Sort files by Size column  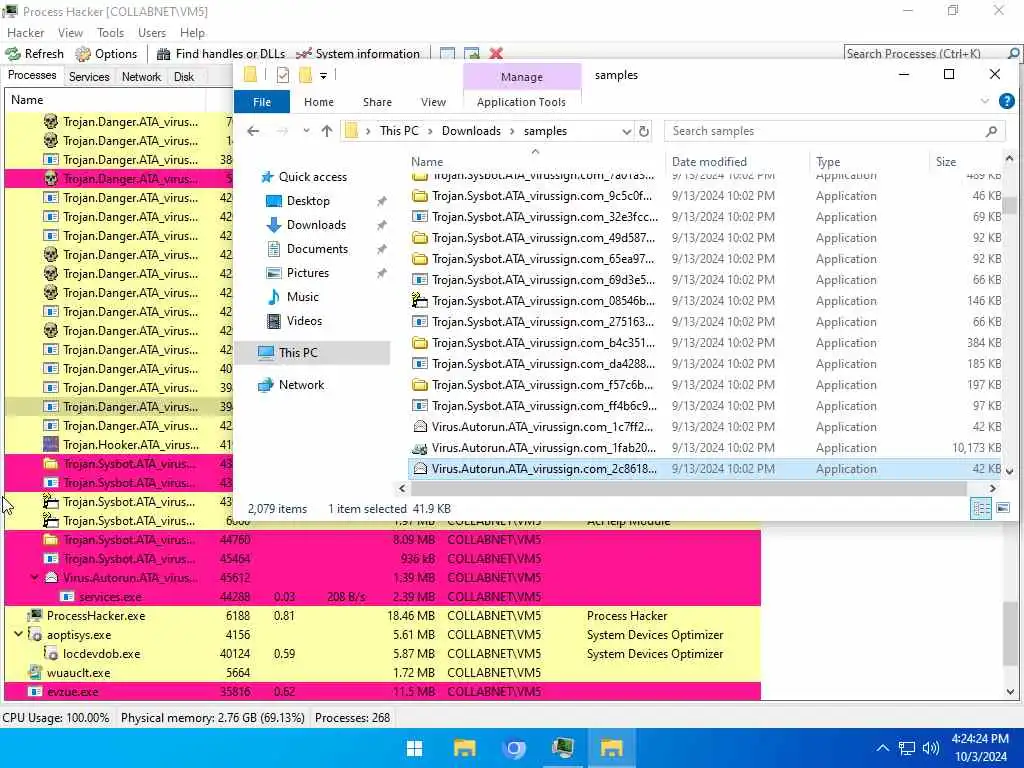coord(964,161)
